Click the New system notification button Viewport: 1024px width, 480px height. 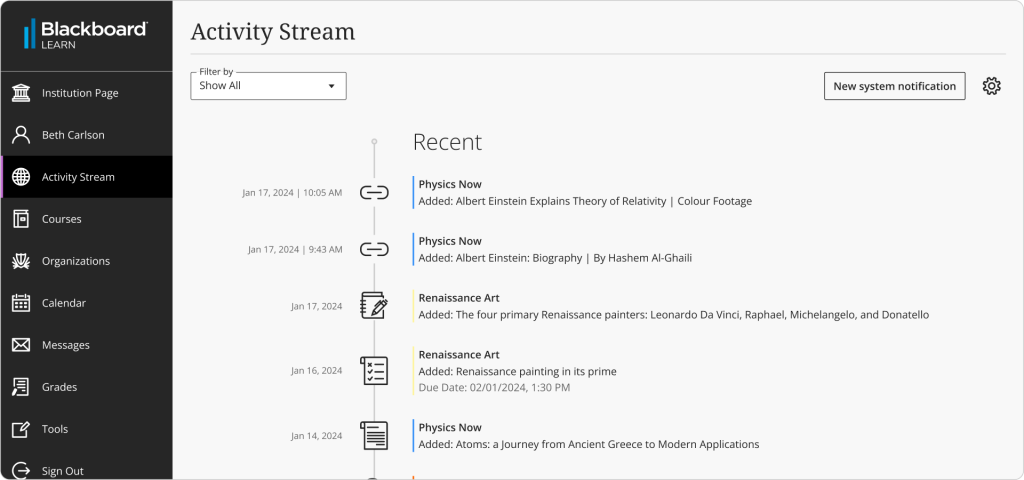click(x=894, y=86)
